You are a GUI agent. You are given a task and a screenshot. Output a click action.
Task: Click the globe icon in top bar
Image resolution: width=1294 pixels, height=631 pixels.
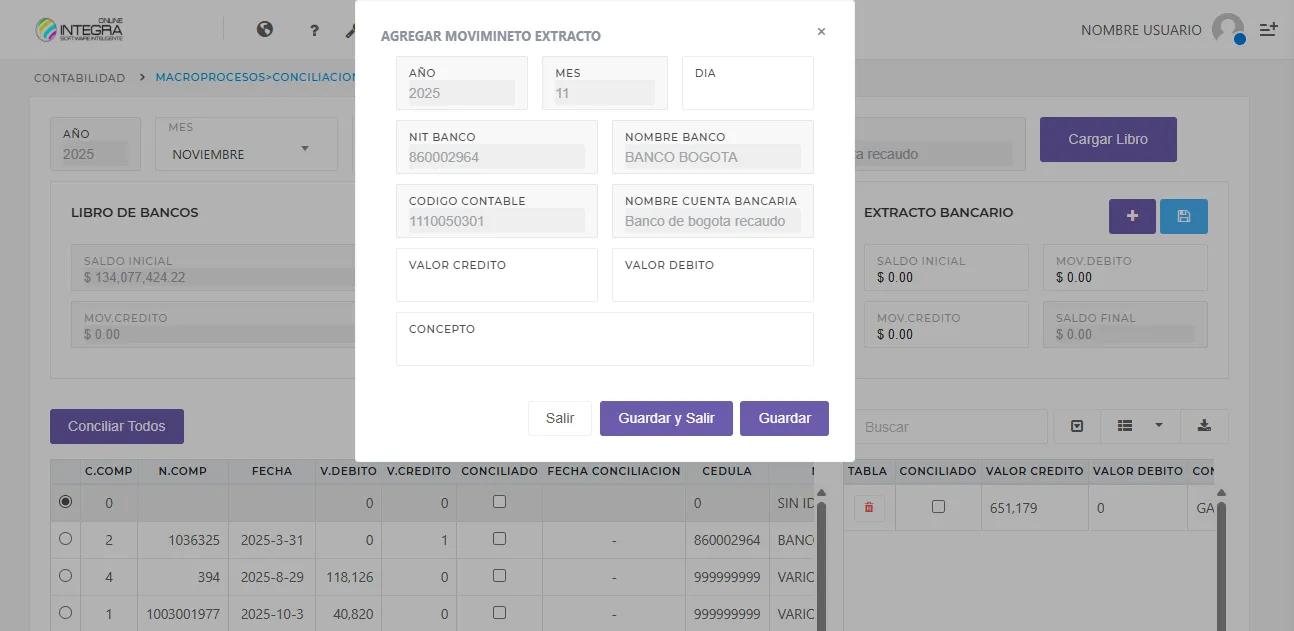265,30
